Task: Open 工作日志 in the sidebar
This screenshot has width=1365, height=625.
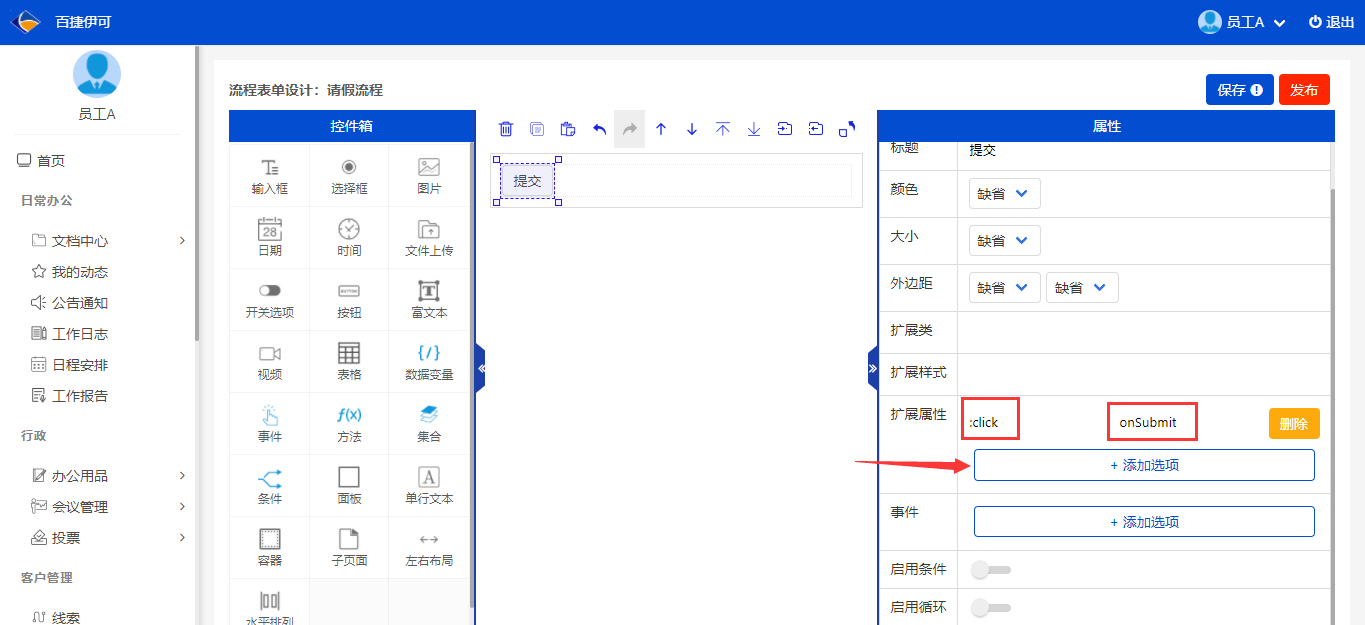Action: coord(70,334)
